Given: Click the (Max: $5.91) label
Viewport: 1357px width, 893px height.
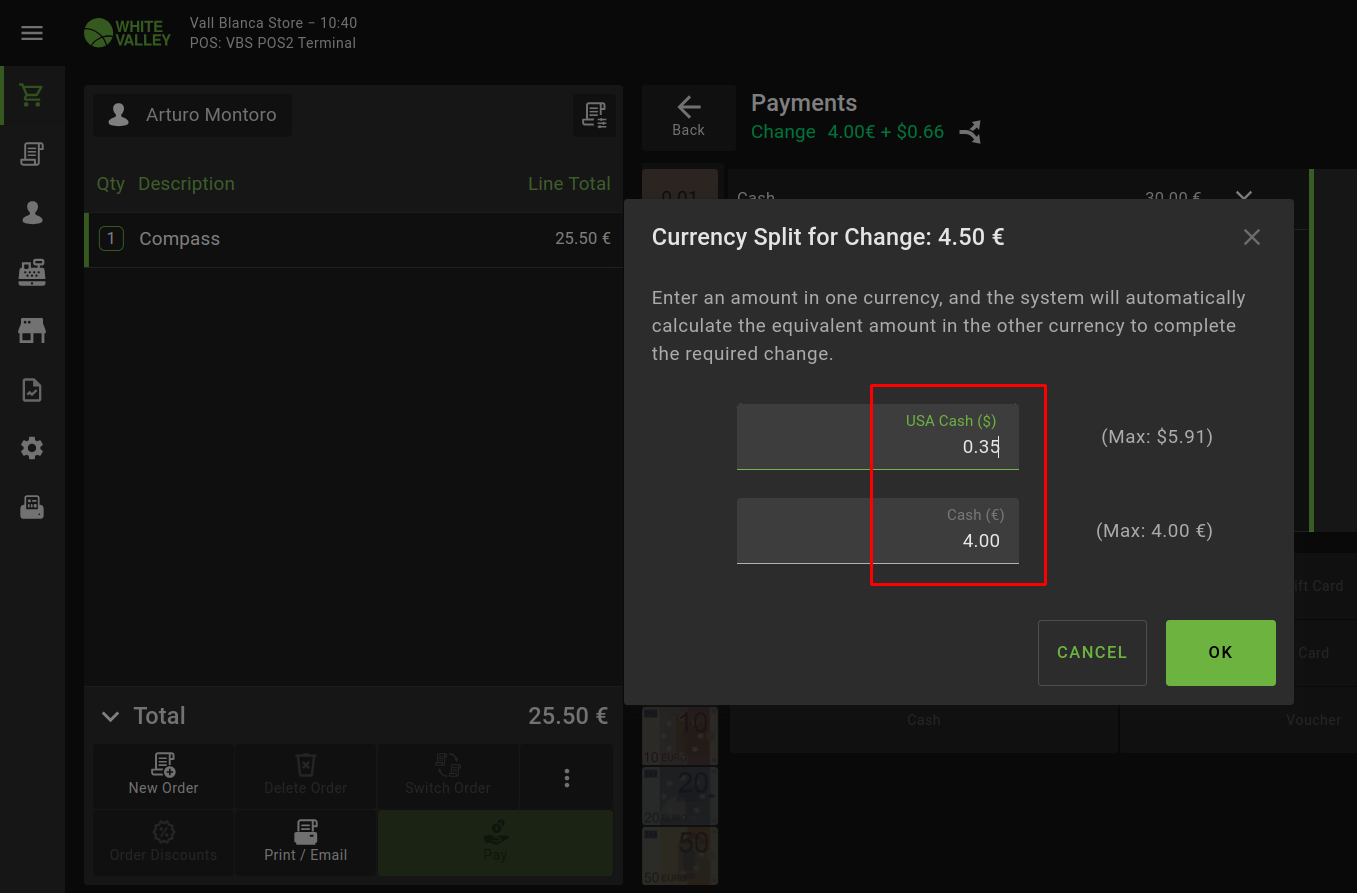Looking at the screenshot, I should tap(1157, 437).
